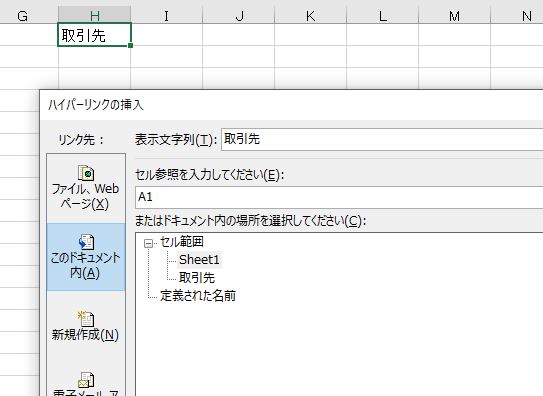Image resolution: width=543 pixels, height=396 pixels.
Task: Click the 表示文字列 text field
Action: (x=382, y=139)
